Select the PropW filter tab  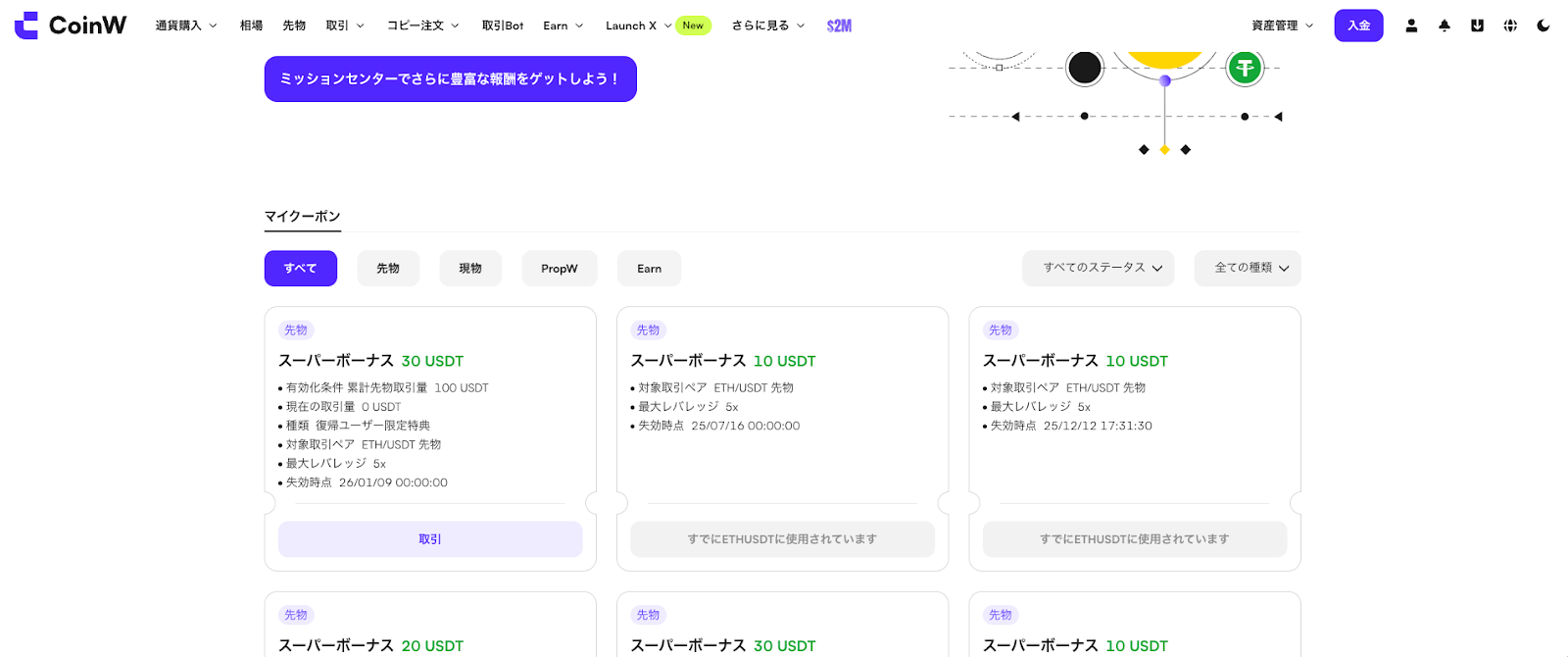pos(560,269)
